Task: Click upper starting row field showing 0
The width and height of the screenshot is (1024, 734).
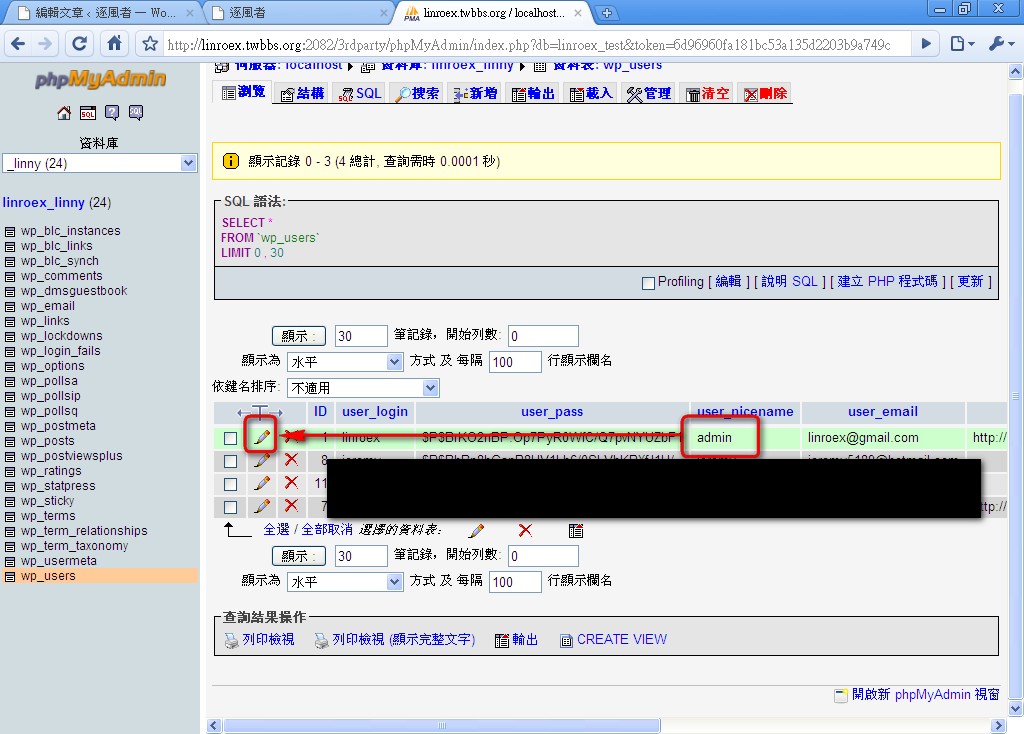Action: [x=543, y=336]
